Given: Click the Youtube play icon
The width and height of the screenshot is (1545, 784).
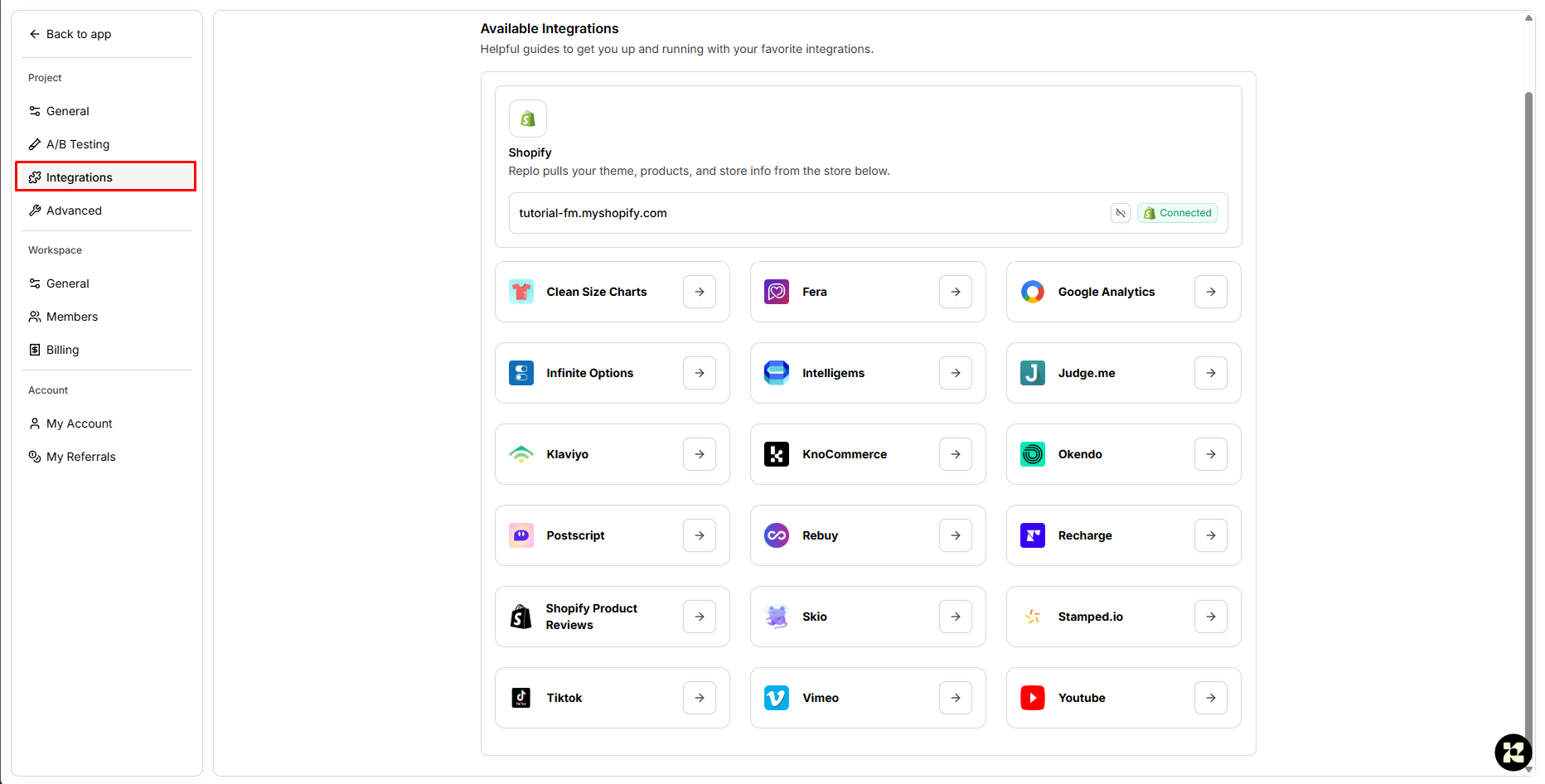Looking at the screenshot, I should [x=1033, y=698].
